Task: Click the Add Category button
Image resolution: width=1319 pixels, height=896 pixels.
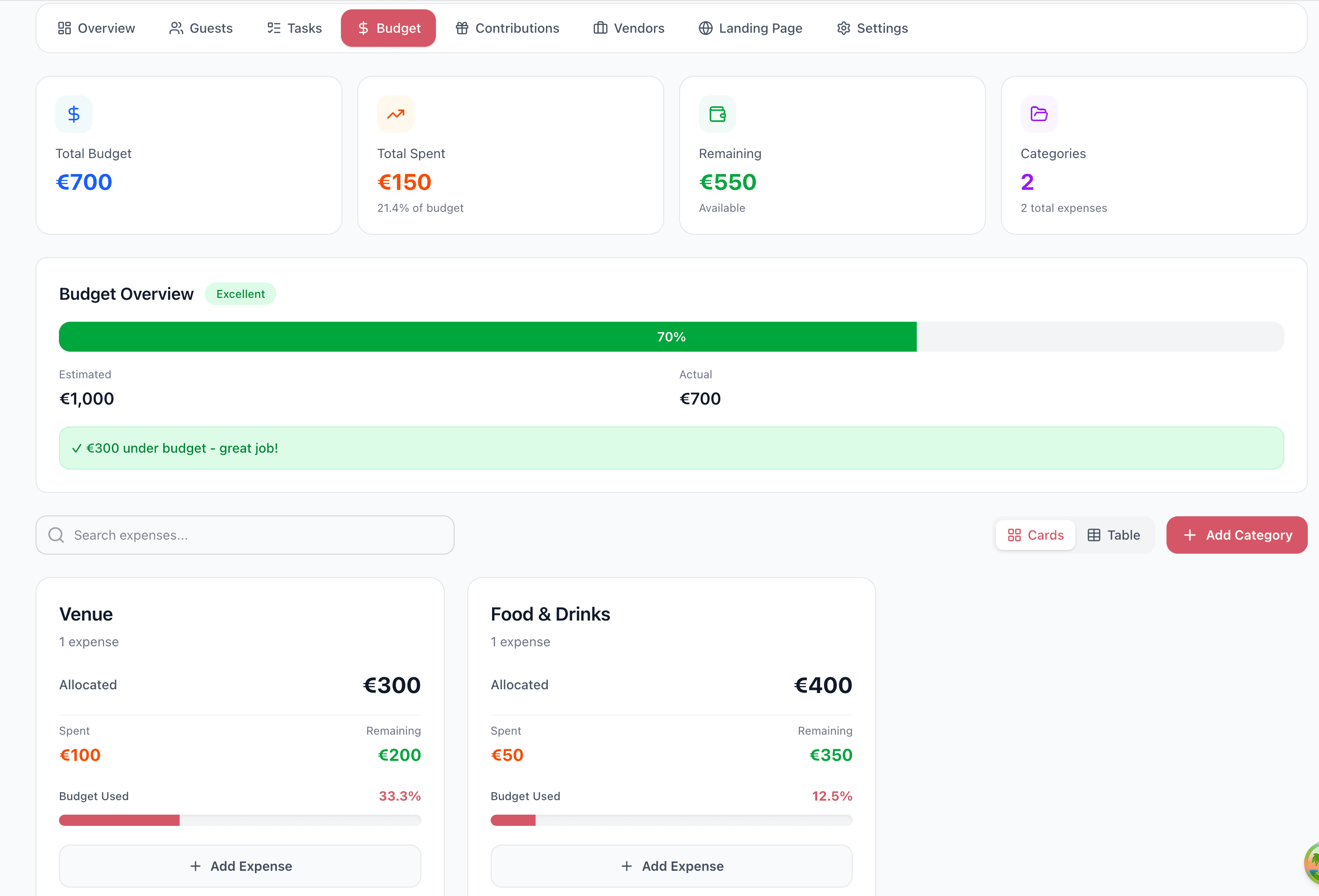Action: point(1237,535)
